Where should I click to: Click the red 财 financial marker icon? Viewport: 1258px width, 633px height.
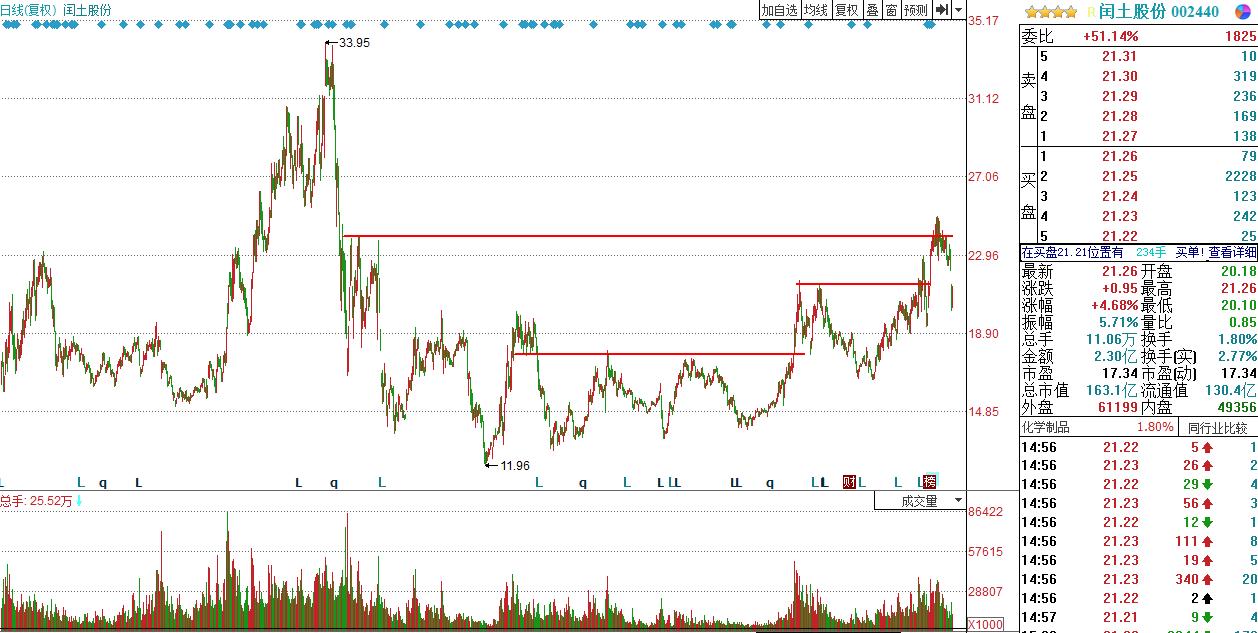(849, 482)
